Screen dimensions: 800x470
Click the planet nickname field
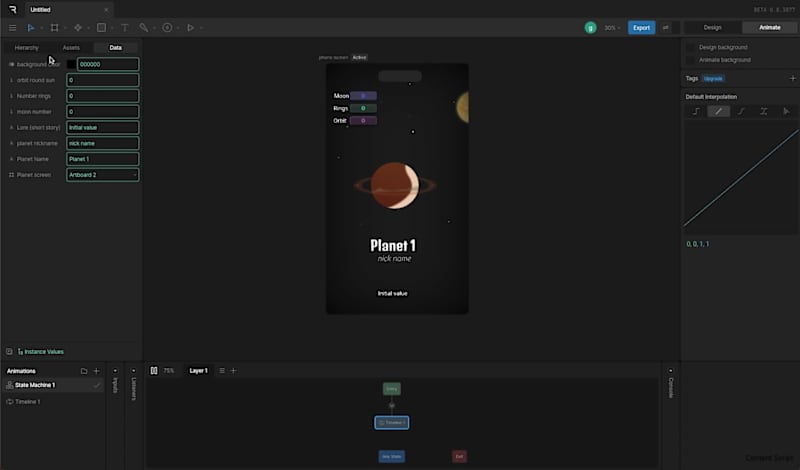(x=103, y=143)
